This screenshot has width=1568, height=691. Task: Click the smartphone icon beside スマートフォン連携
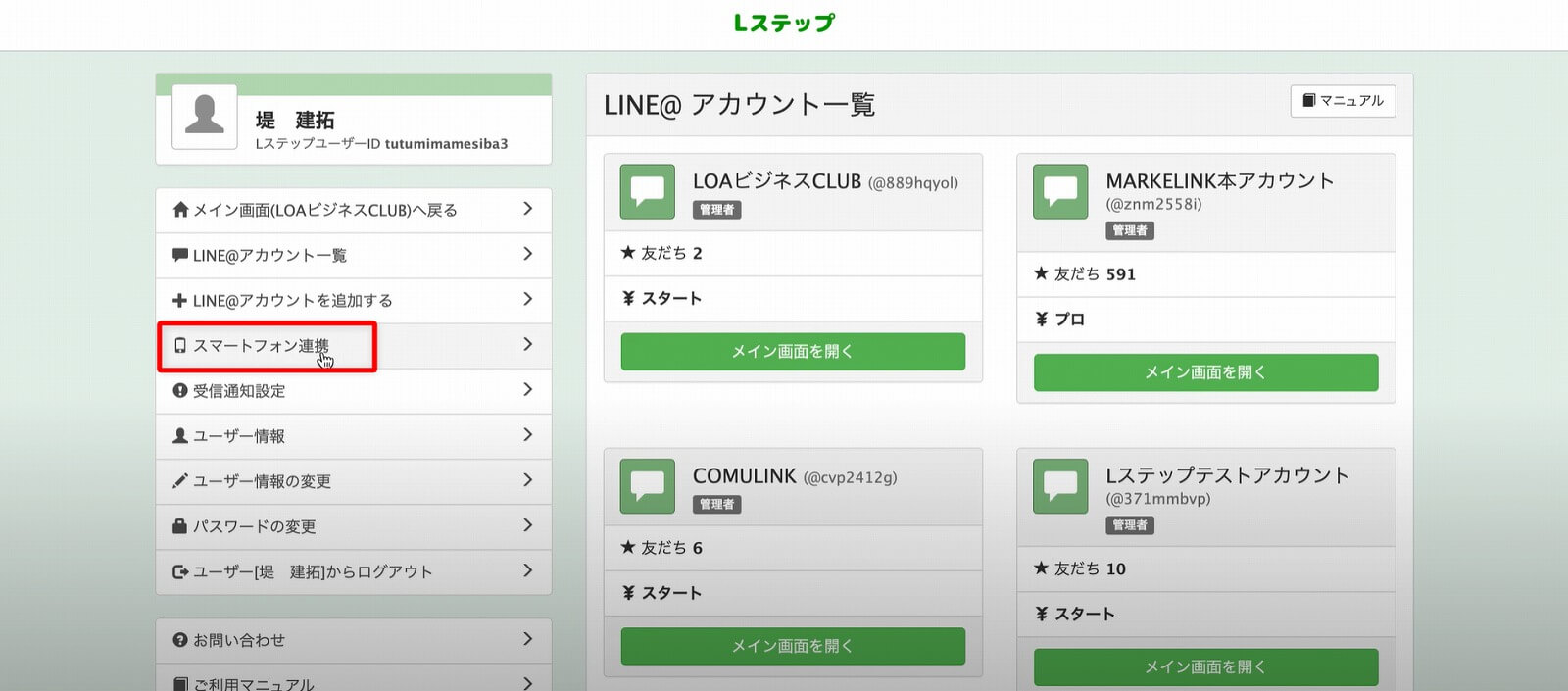coord(180,346)
